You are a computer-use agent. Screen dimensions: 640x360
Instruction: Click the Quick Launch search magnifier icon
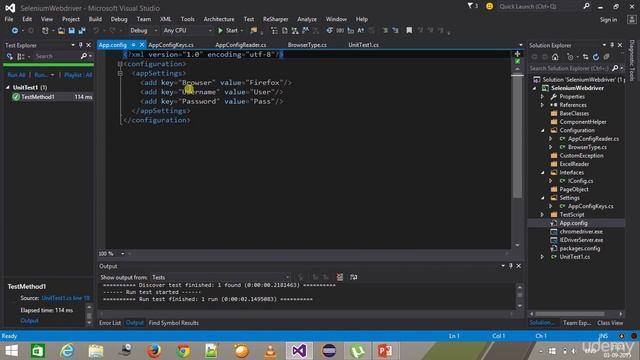tap(586, 6)
